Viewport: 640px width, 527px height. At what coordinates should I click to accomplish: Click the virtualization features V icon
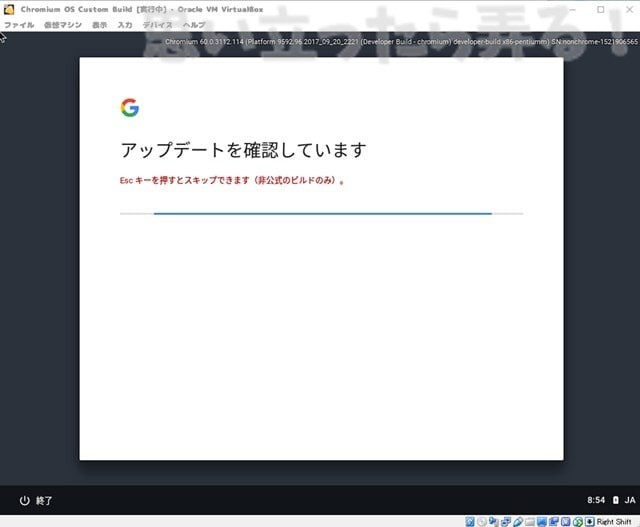coord(565,521)
